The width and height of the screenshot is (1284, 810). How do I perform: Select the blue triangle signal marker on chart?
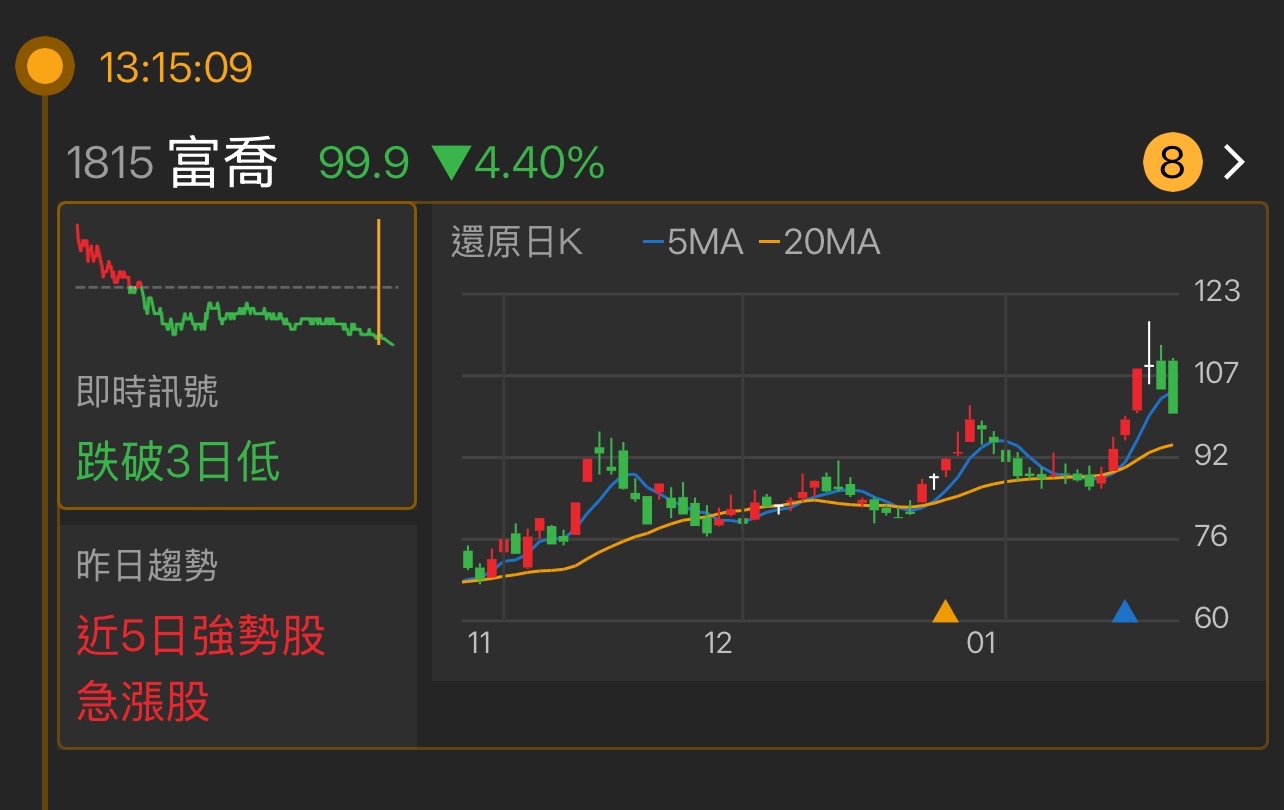[1126, 613]
